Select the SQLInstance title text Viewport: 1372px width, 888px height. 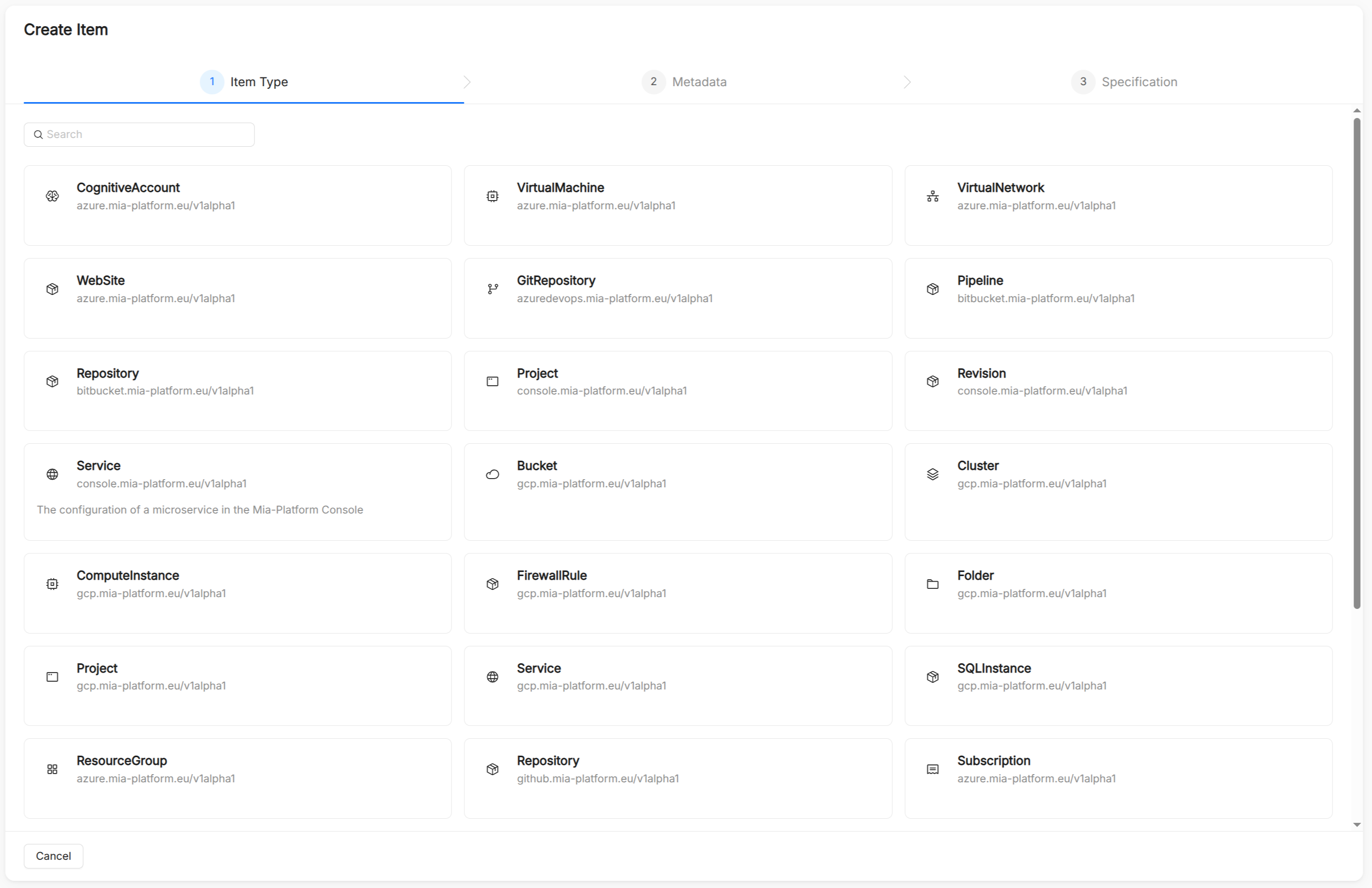(994, 668)
